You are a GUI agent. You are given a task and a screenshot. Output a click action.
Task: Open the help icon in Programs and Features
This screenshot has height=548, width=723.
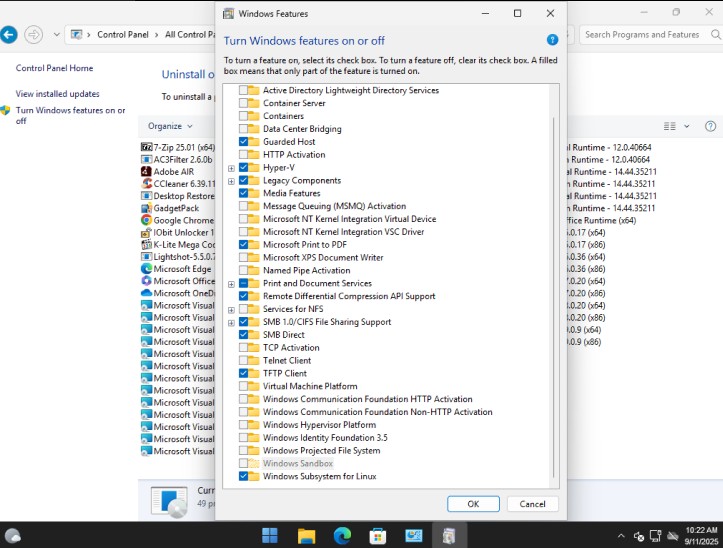pyautogui.click(x=710, y=126)
